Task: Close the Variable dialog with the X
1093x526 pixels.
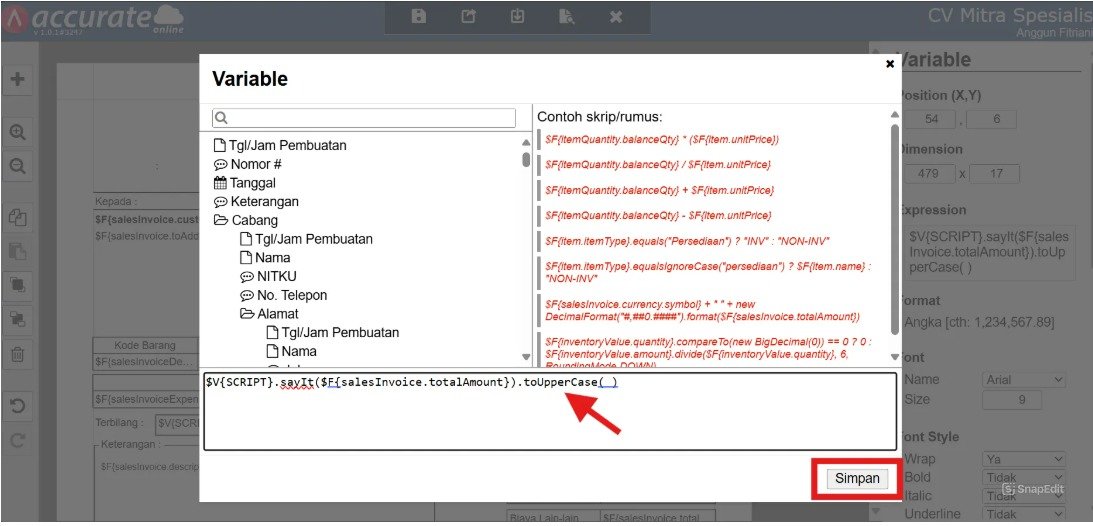Action: [889, 64]
